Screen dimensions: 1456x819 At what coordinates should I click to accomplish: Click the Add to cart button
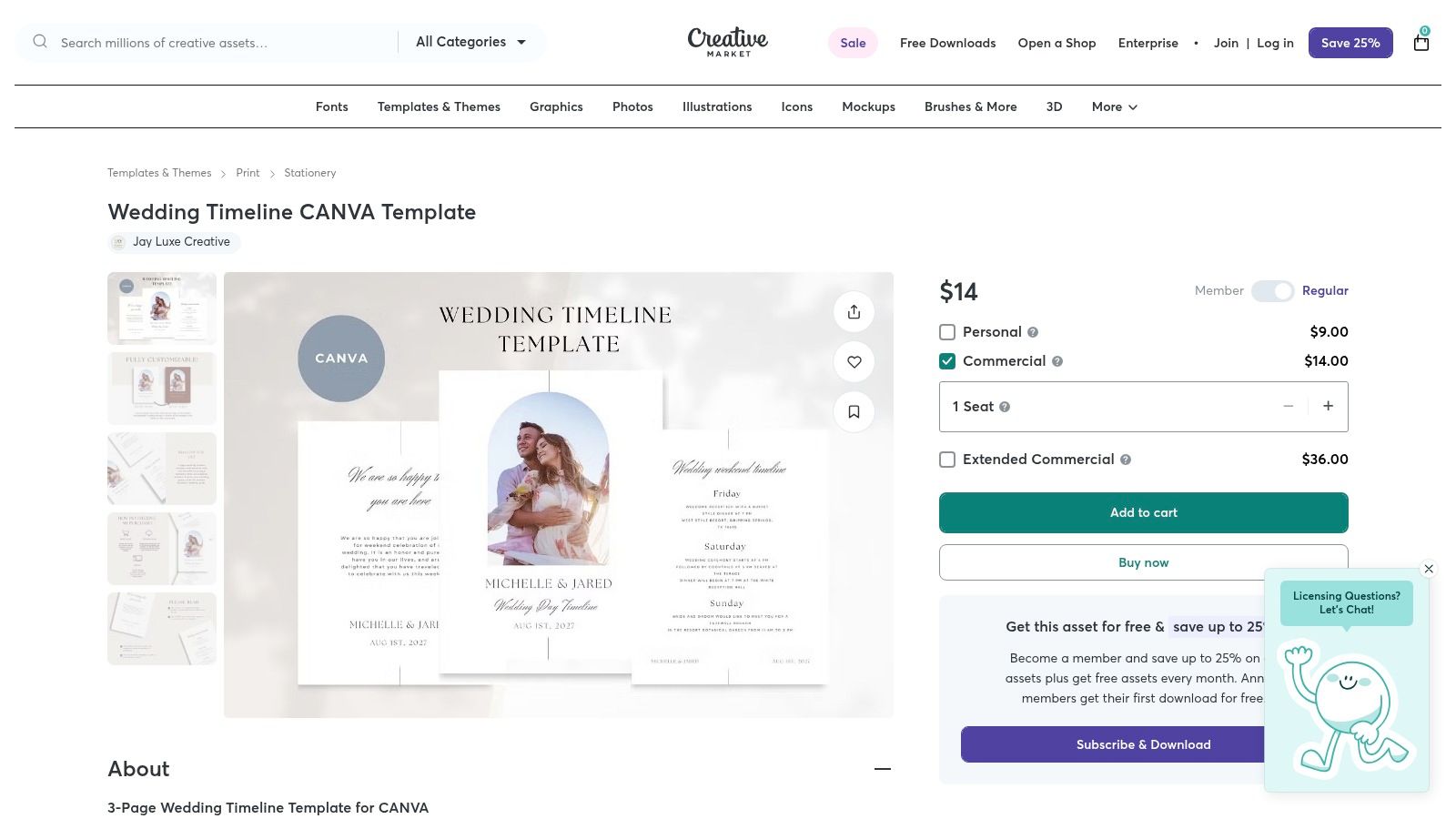[x=1143, y=512]
